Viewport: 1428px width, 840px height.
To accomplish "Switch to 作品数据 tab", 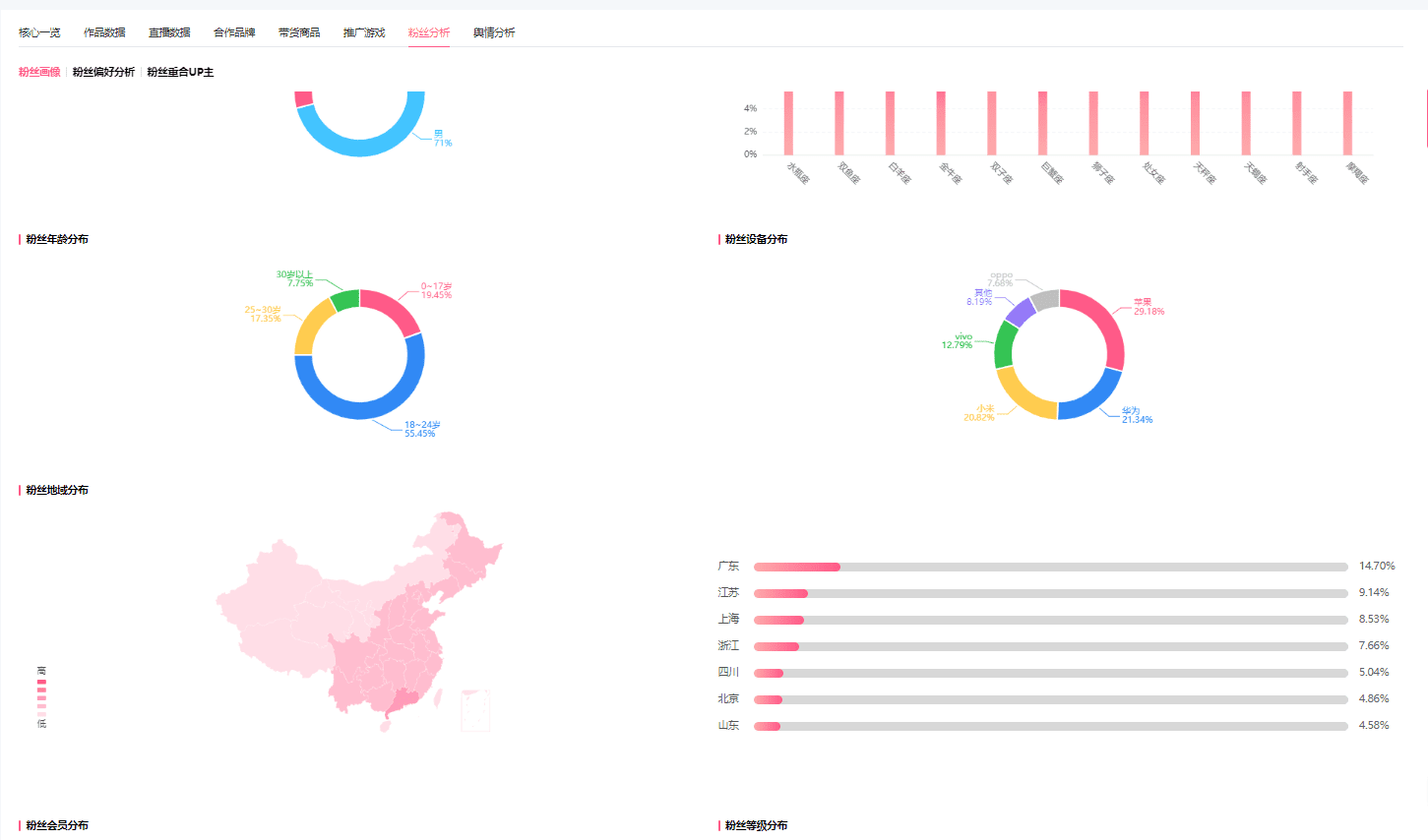I will coord(104,32).
